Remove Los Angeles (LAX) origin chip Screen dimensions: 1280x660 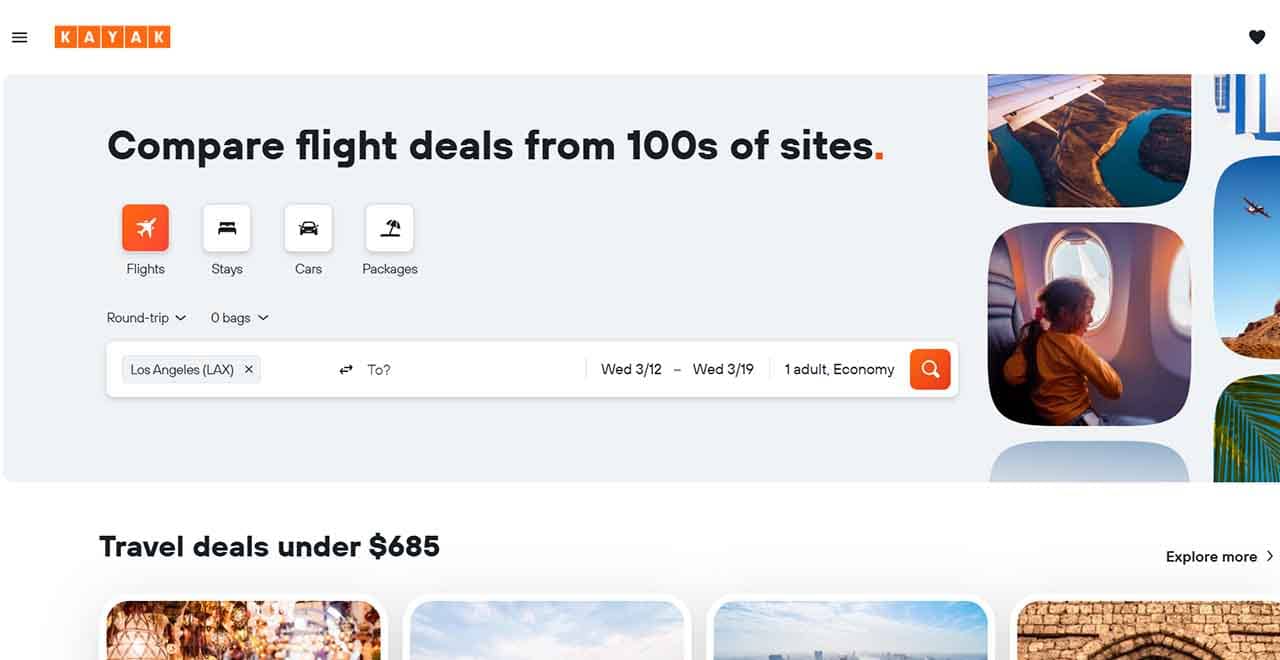249,369
